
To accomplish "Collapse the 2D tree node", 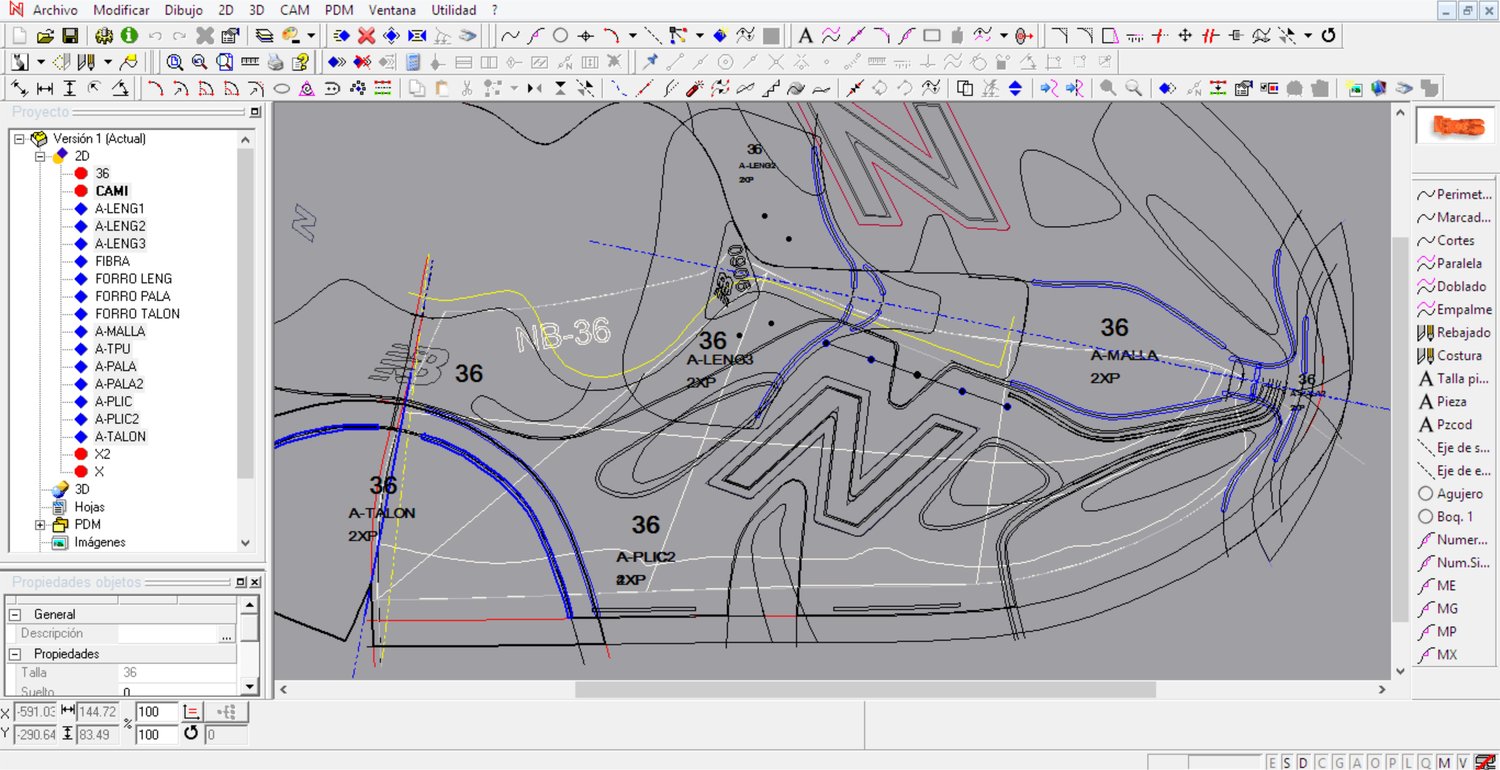I will point(40,156).
